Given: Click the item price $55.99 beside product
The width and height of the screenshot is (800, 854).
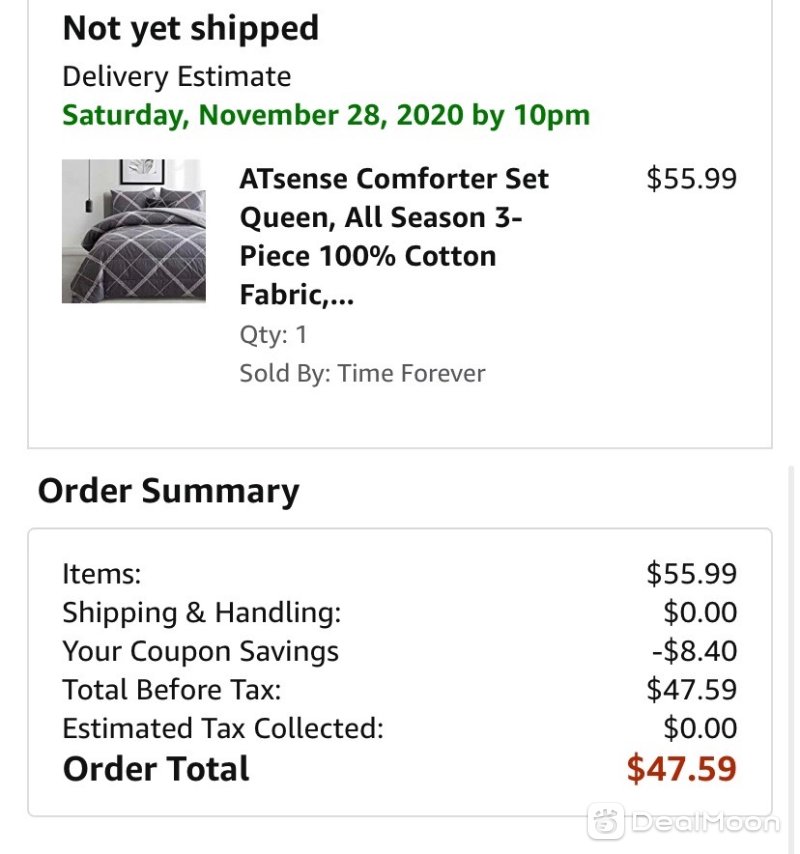Looking at the screenshot, I should pyautogui.click(x=692, y=179).
